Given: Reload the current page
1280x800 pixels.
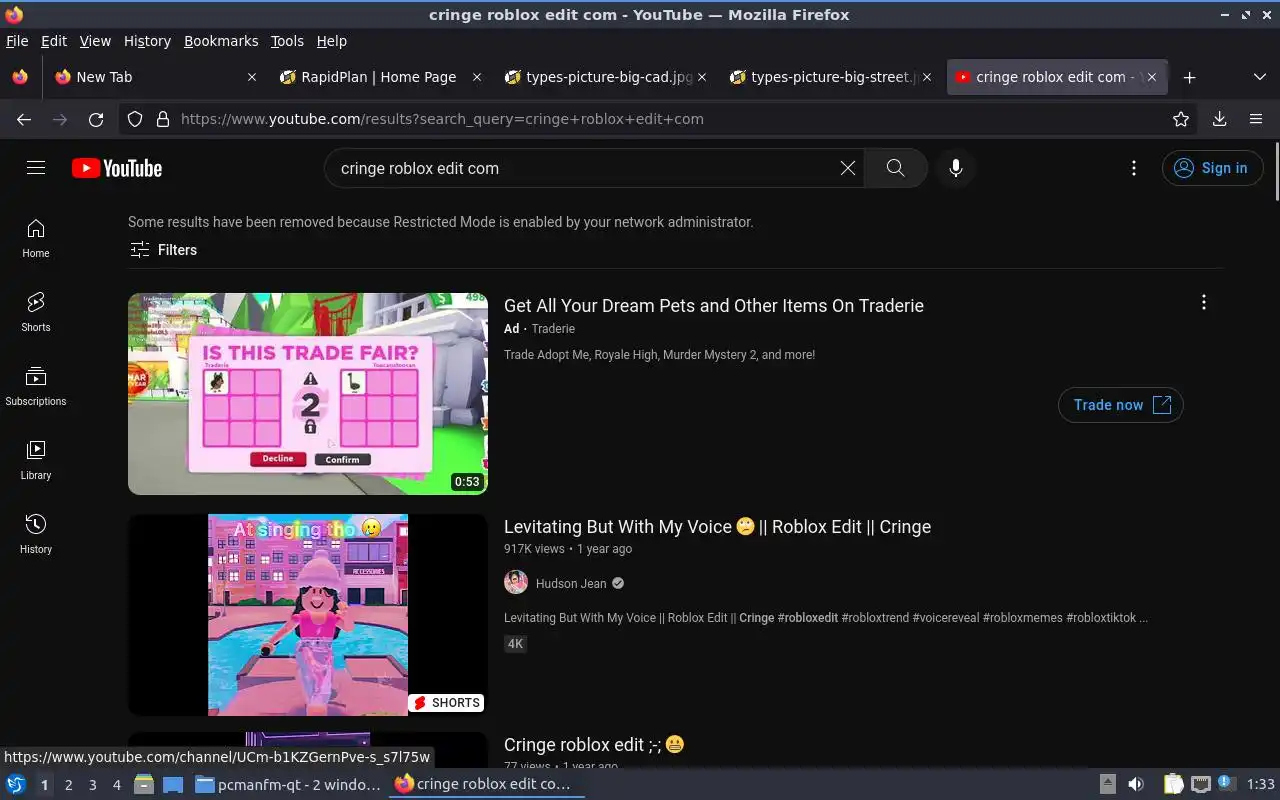Looking at the screenshot, I should point(96,119).
